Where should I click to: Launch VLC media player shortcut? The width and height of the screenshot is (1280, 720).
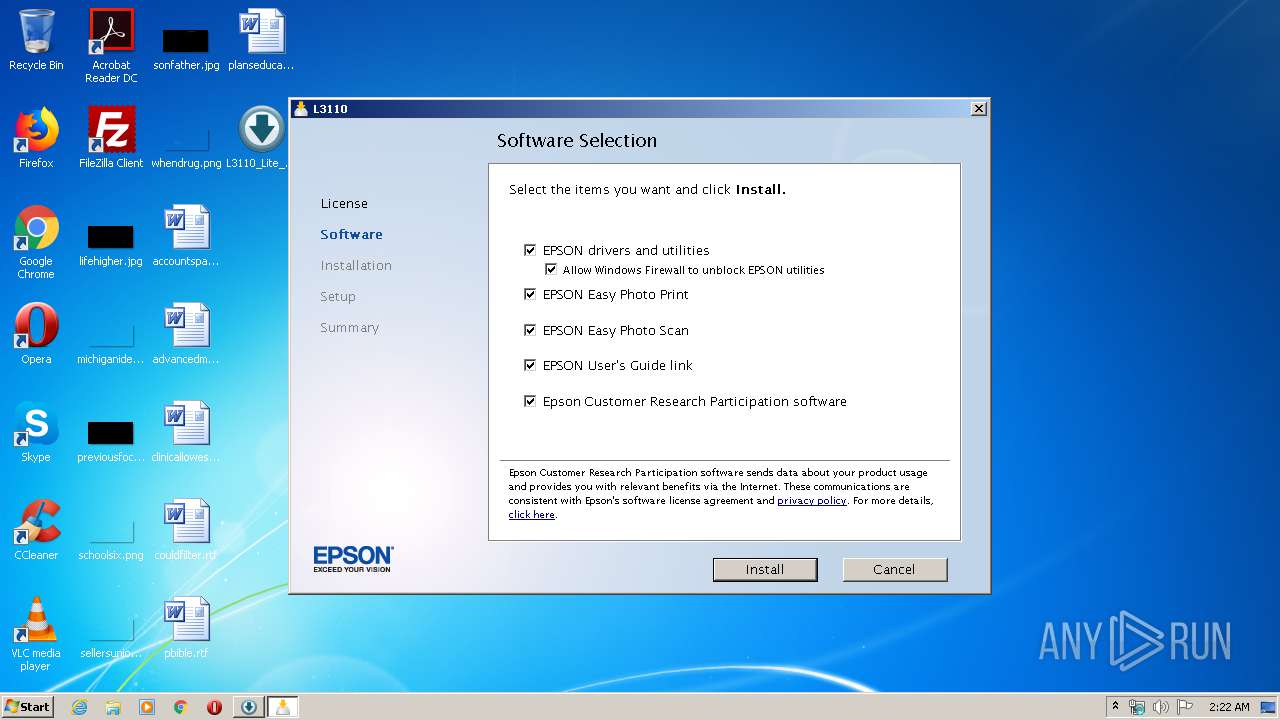(x=36, y=634)
